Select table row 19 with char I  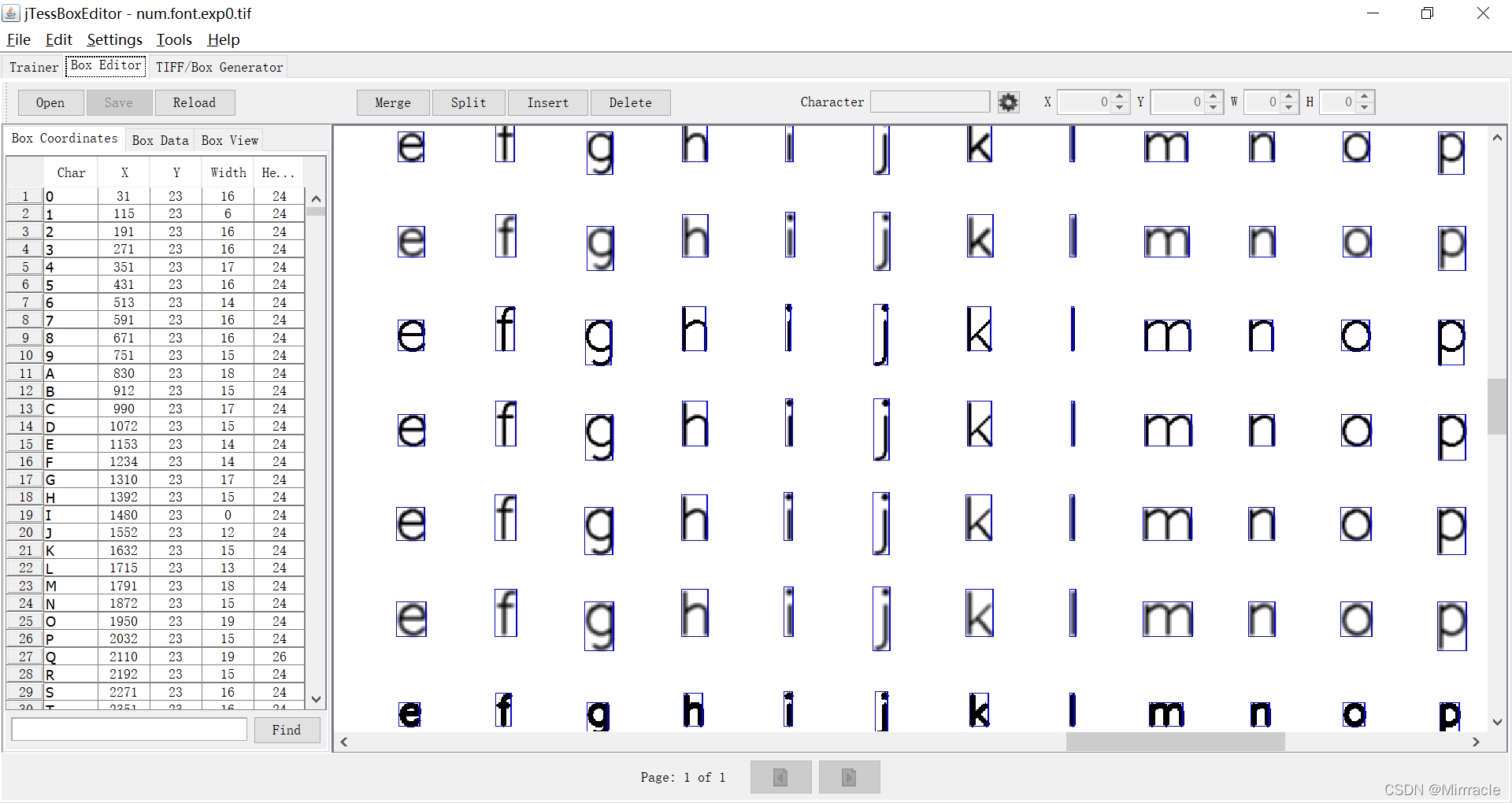pos(156,515)
